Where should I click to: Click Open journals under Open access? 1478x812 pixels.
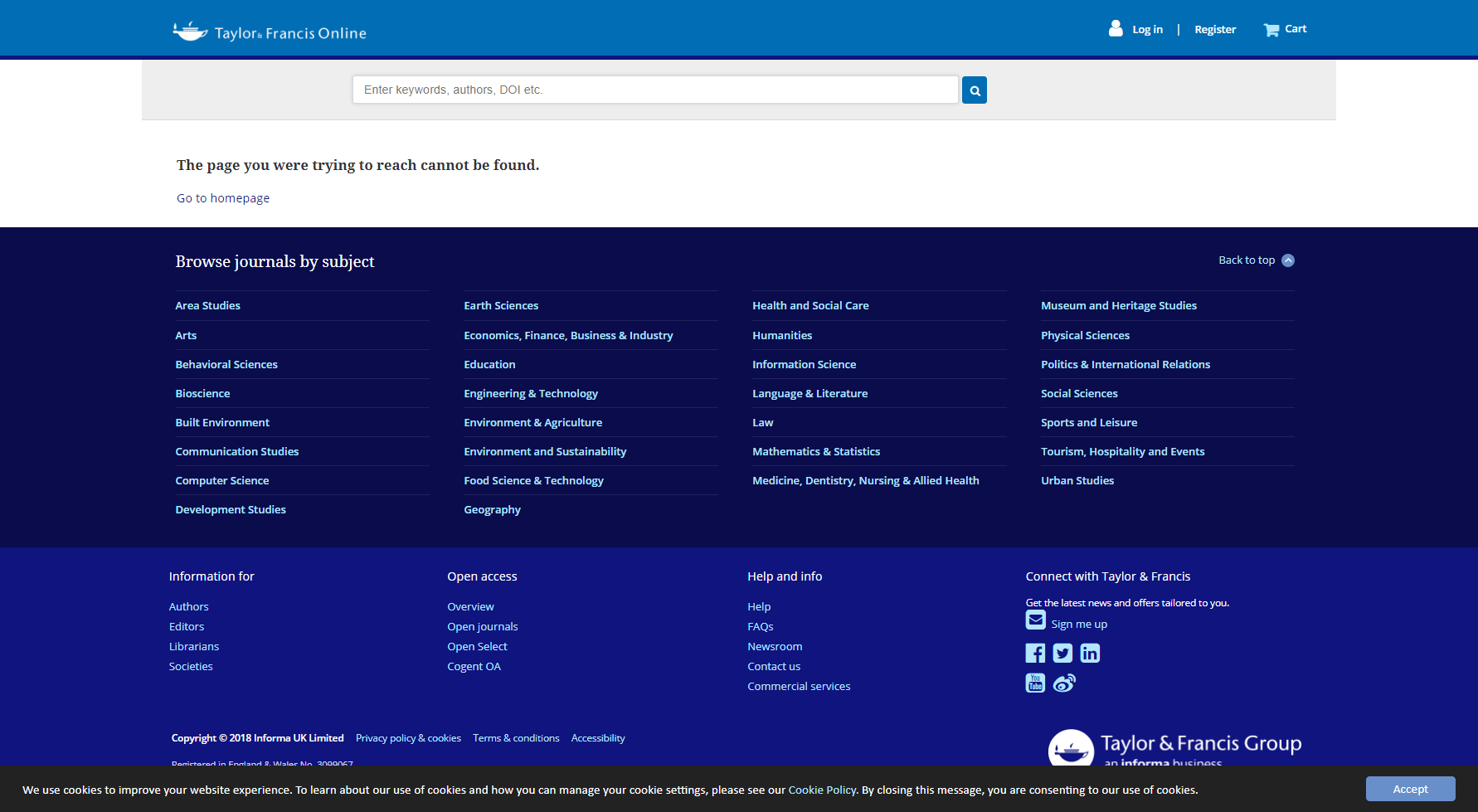483,627
